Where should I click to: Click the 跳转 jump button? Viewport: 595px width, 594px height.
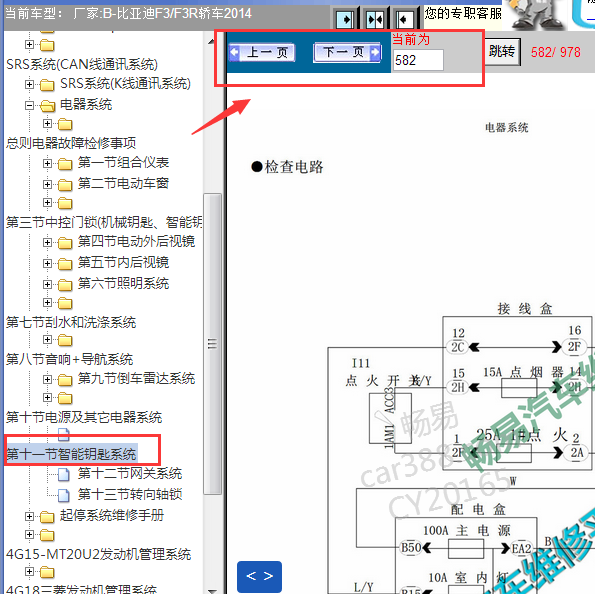click(x=502, y=51)
